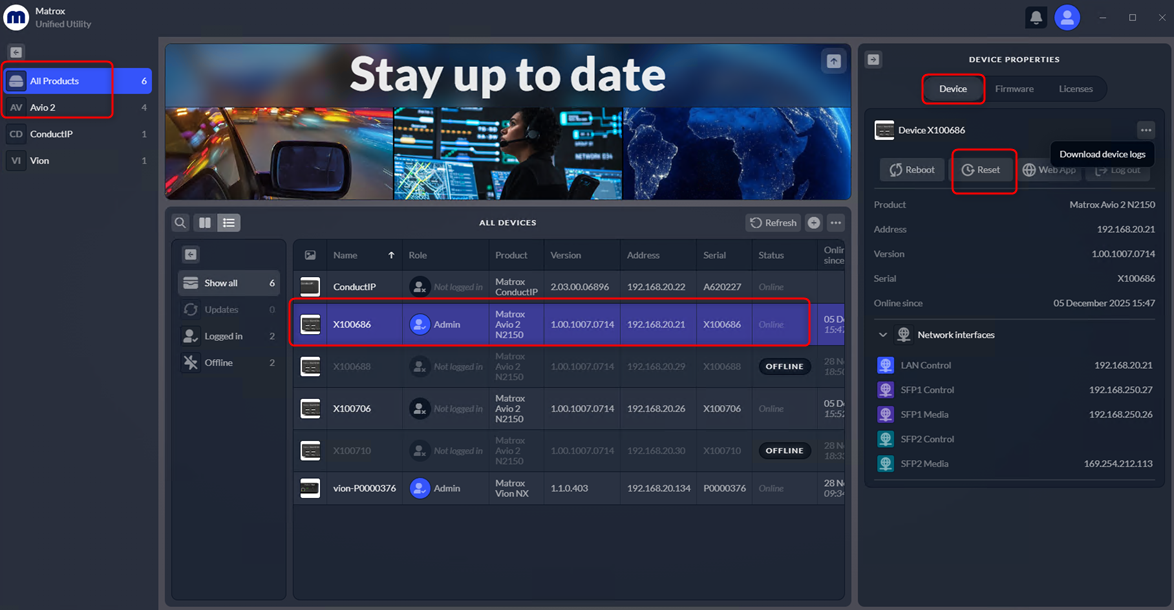The height and width of the screenshot is (610, 1174).
Task: Click the Reboot button
Action: point(911,170)
